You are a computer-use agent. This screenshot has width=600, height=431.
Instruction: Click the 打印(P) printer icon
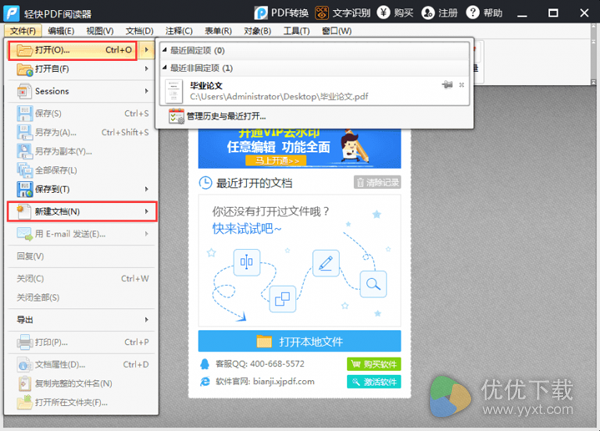click(x=24, y=342)
